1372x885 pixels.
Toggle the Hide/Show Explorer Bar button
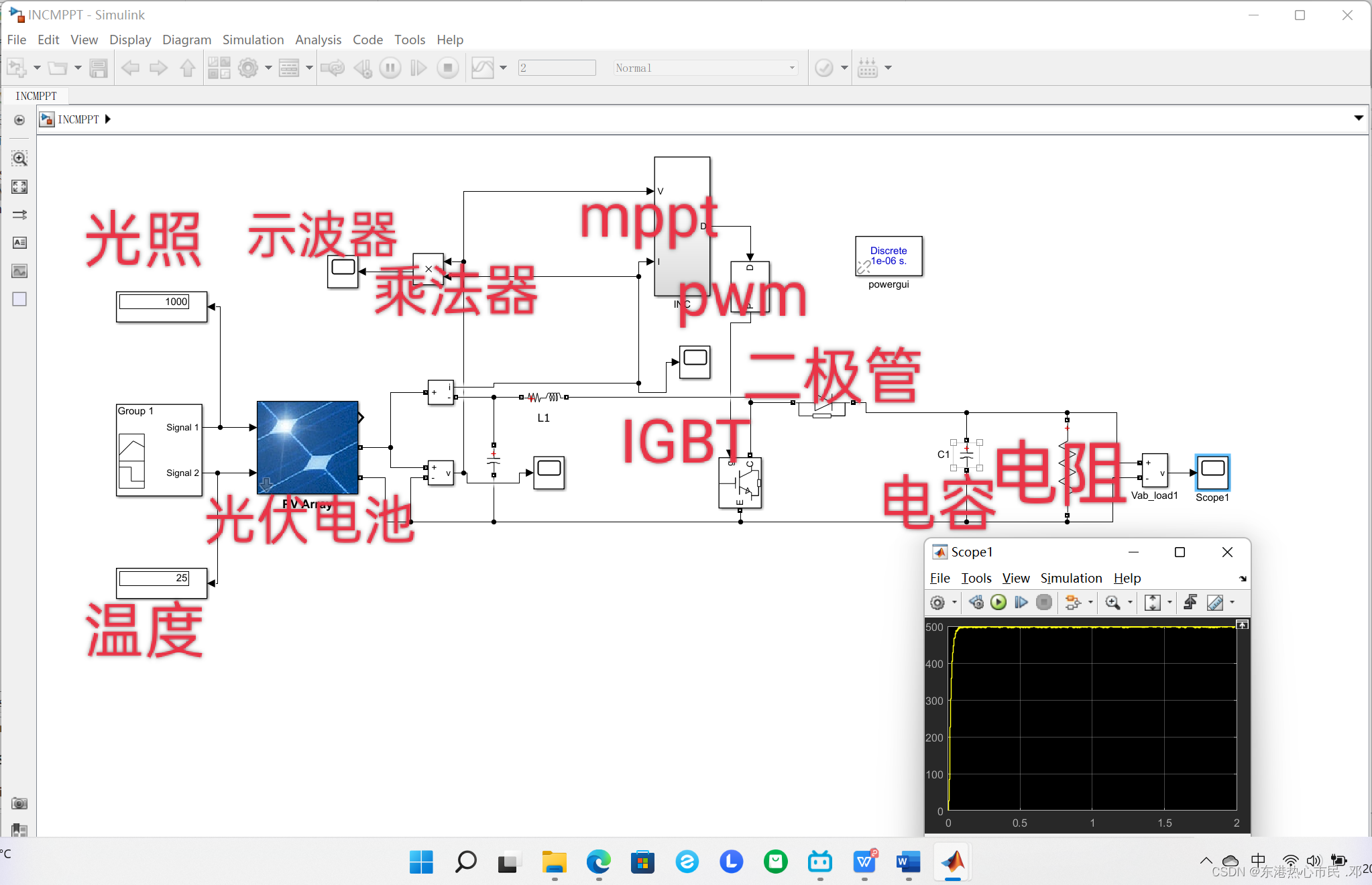pyautogui.click(x=19, y=120)
